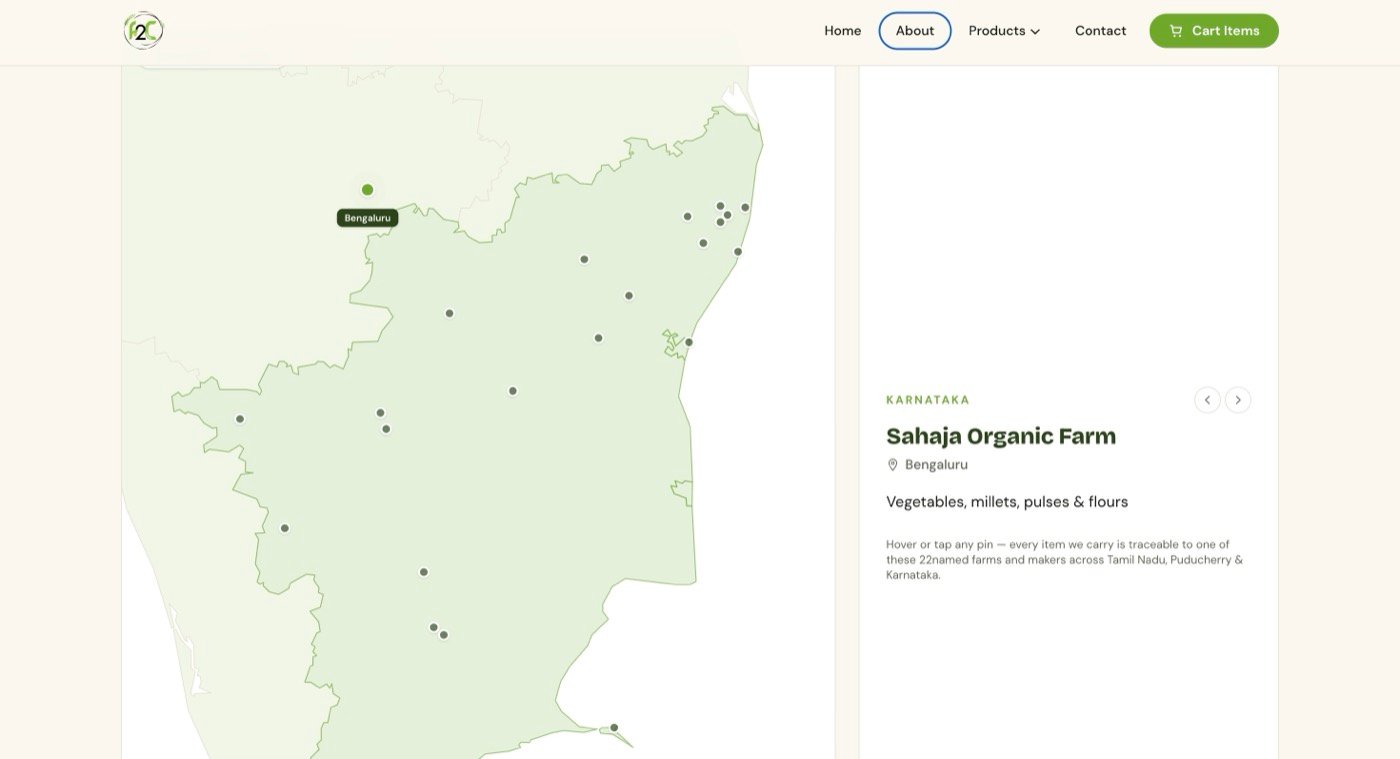Show the previous farm with the left arrow

[1207, 400]
